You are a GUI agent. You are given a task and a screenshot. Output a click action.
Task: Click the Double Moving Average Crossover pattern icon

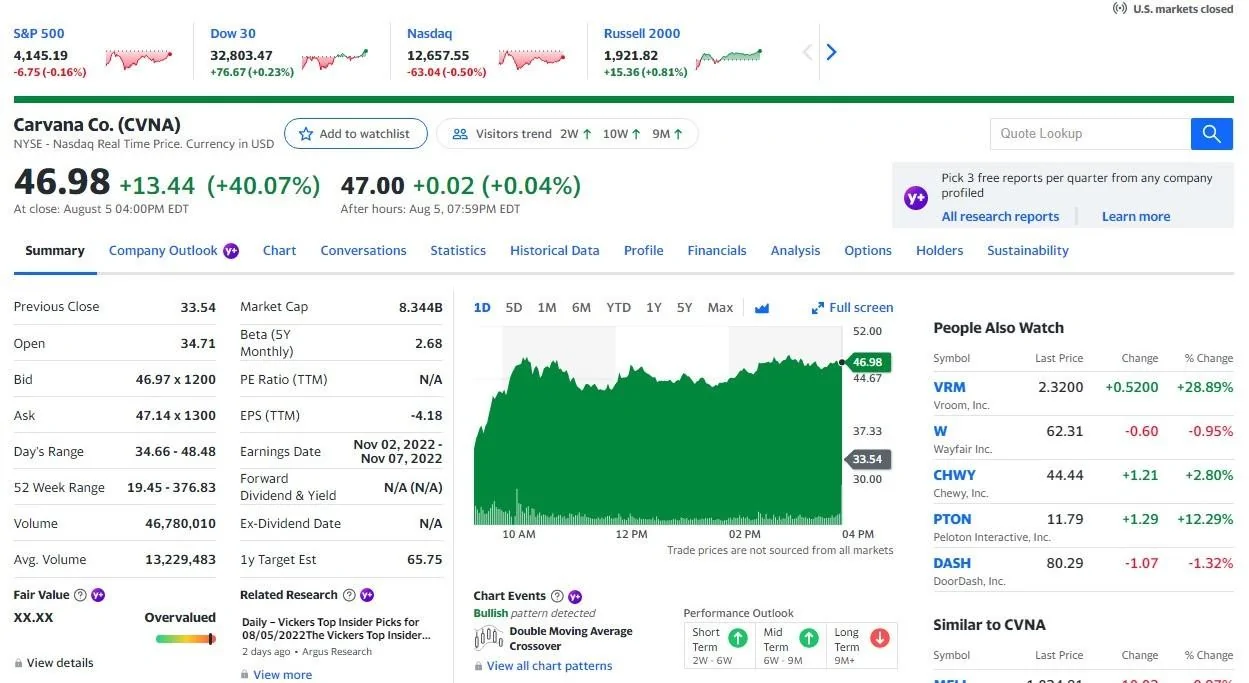tap(488, 638)
